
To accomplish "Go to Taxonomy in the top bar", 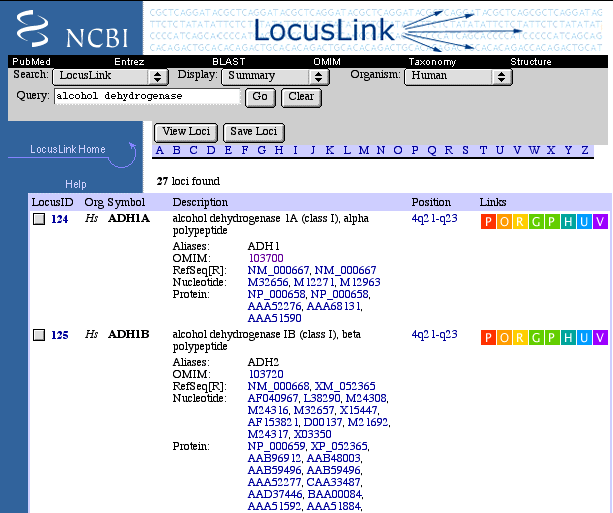I will coord(432,62).
